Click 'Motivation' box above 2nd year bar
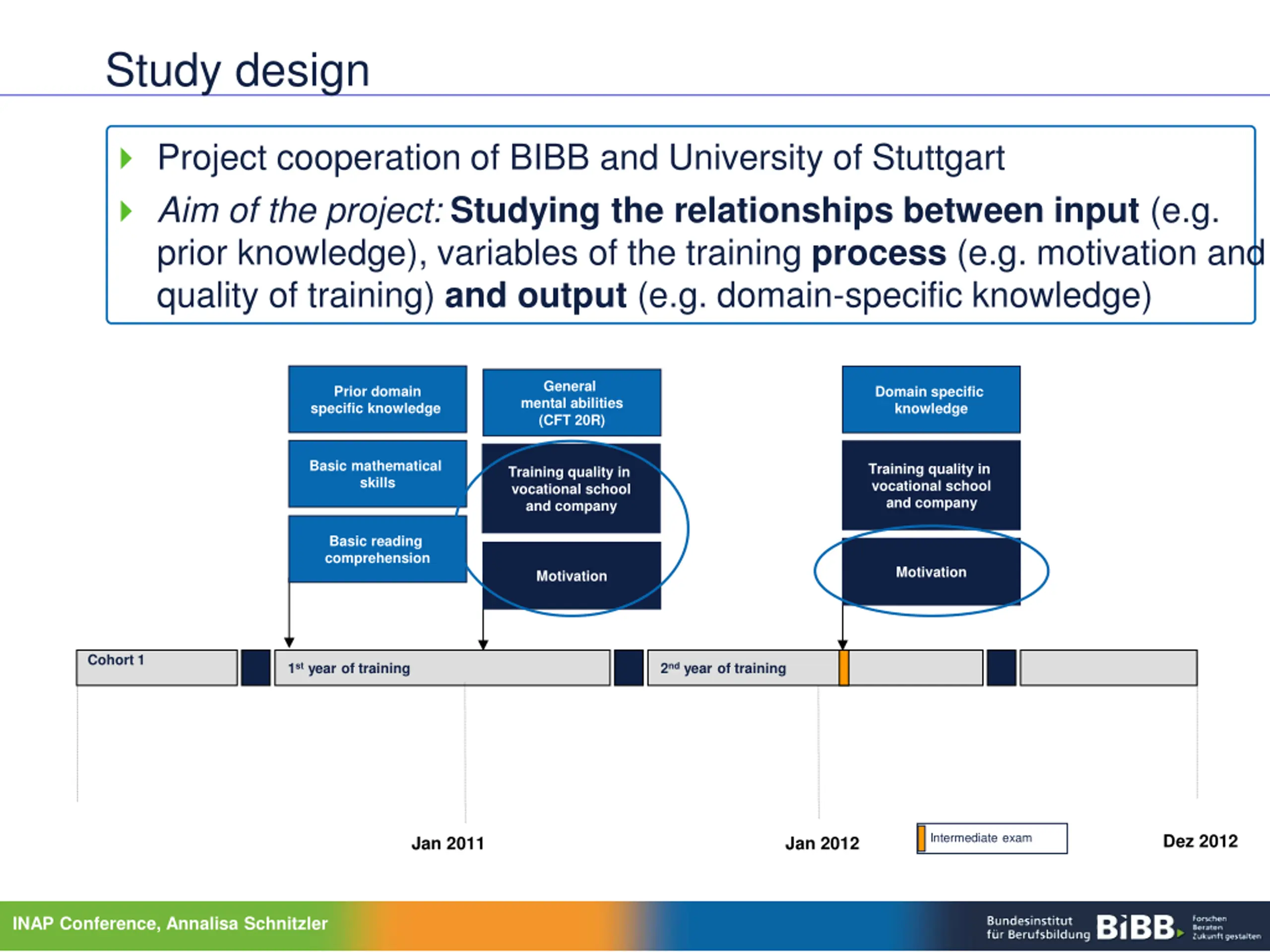Screen dimensions: 1270x952 tap(931, 572)
